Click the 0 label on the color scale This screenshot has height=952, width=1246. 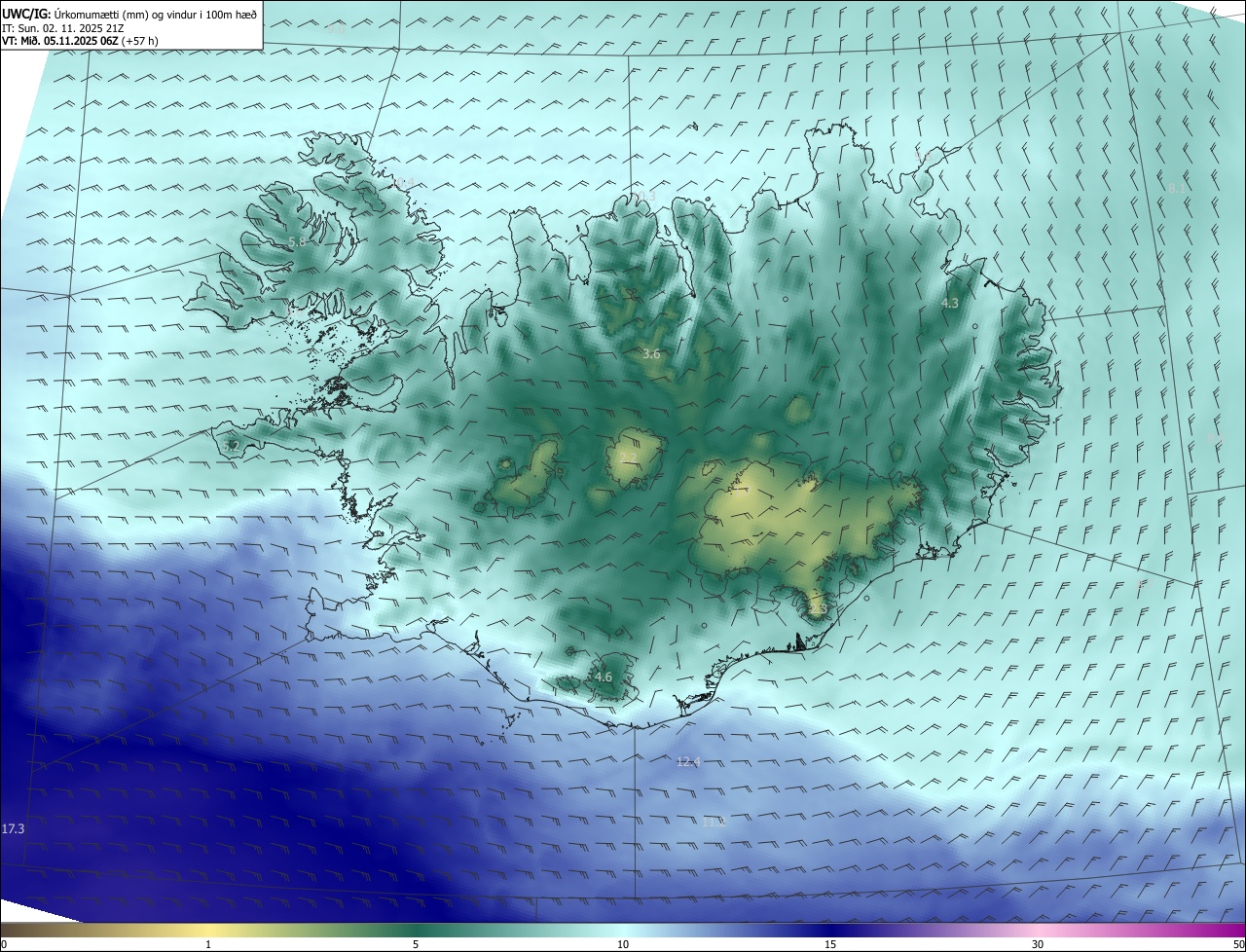coord(4,944)
